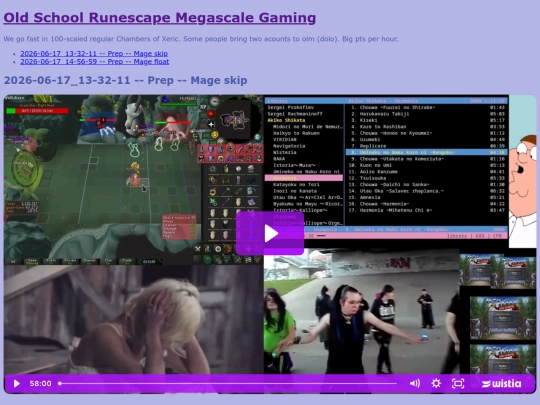Jump to the 13-32-11 Mage skip link
540x405 pixels.
click(94, 53)
